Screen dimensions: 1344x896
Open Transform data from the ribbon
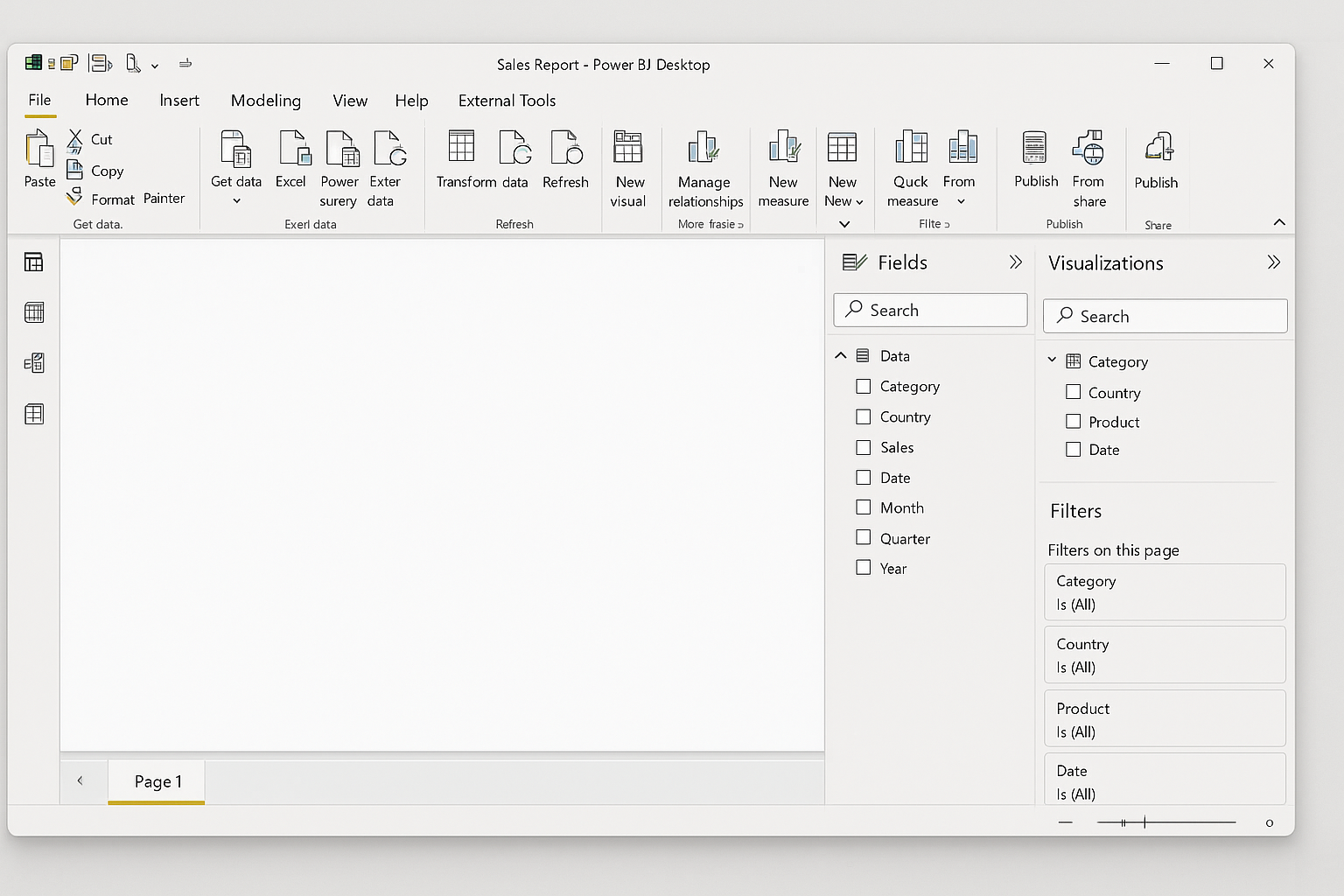461,148
